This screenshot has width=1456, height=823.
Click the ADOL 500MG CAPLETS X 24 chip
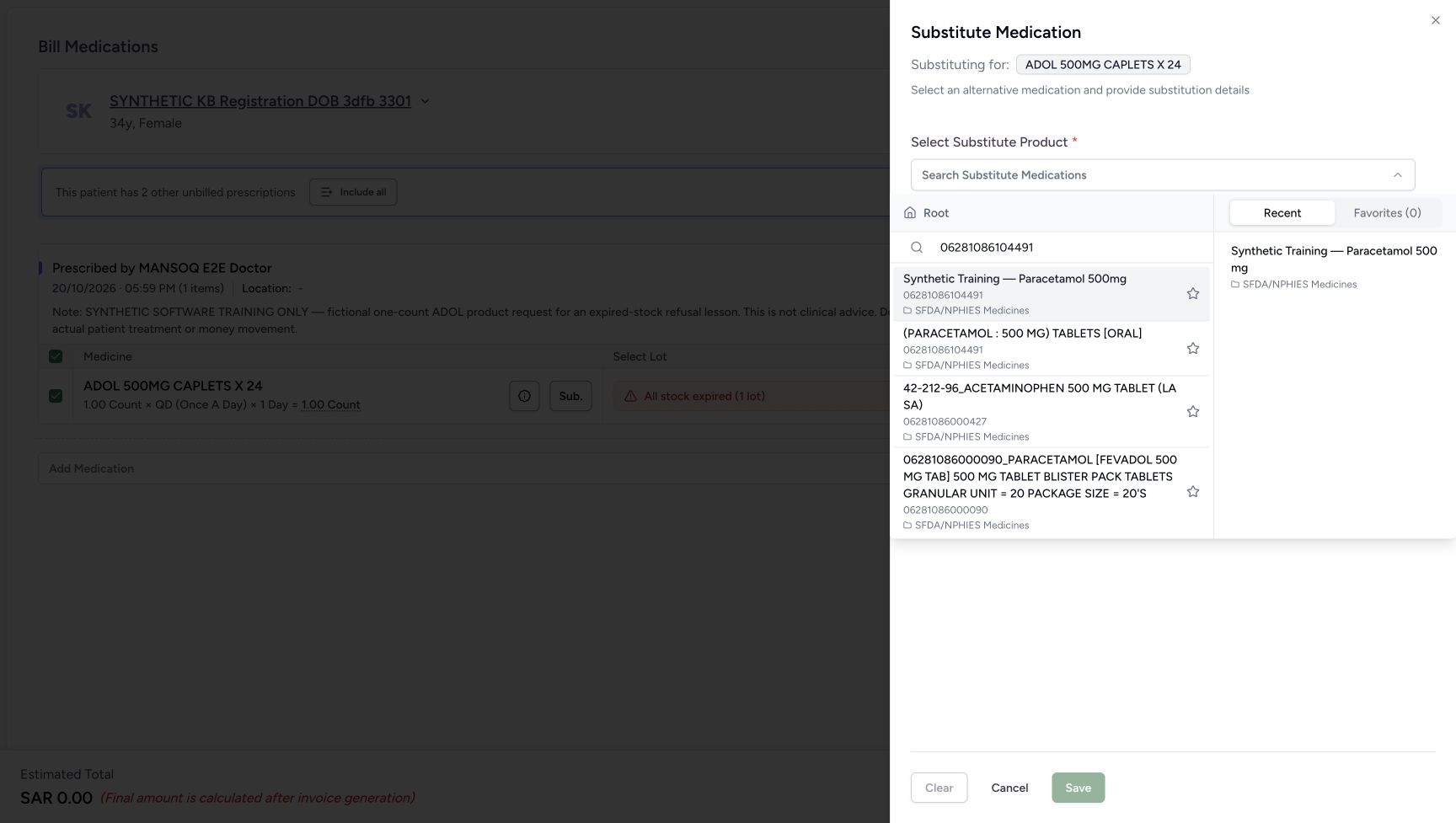[1103, 65]
